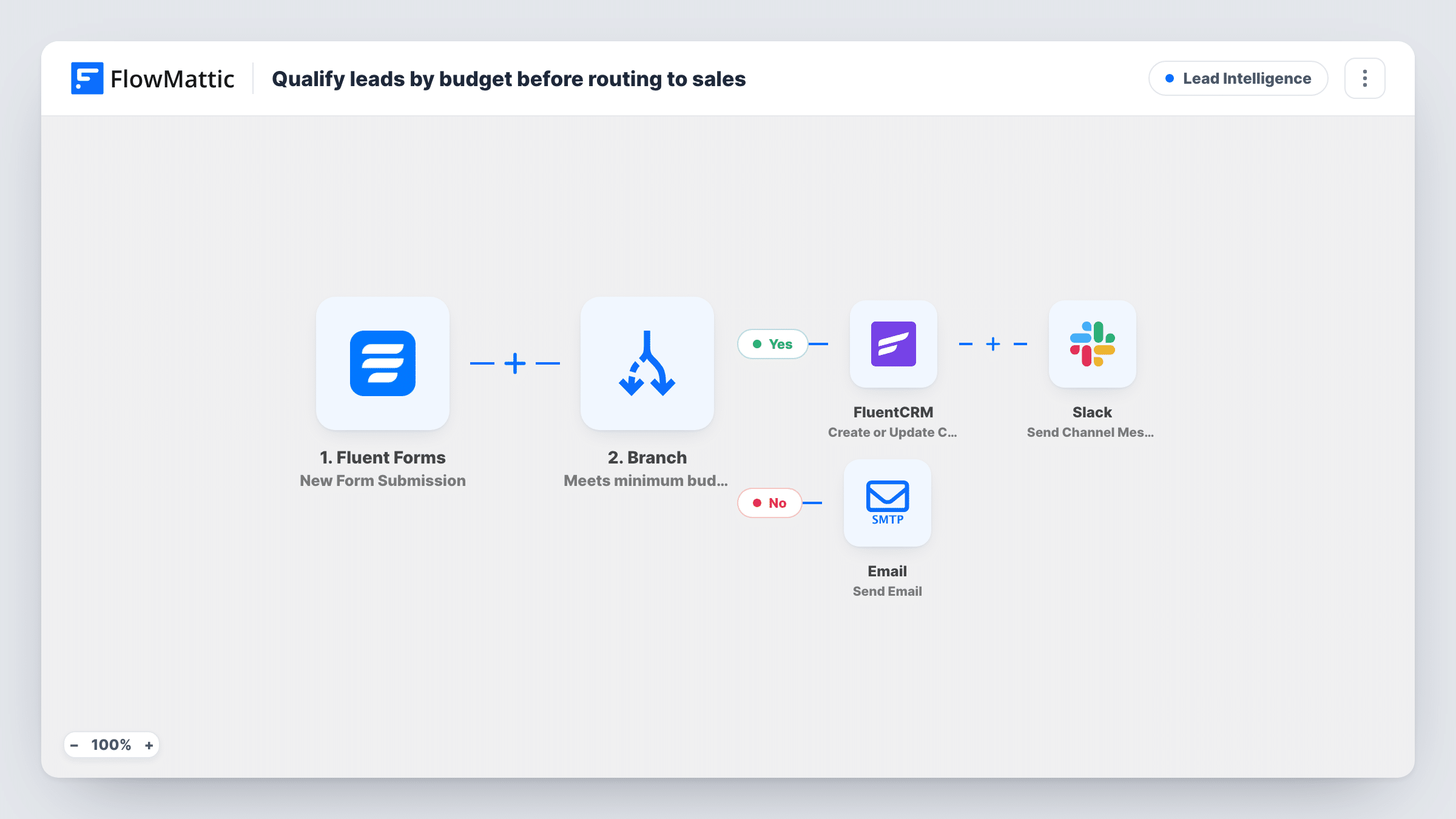
Task: Open the SMTP Email action icon
Action: 888,503
